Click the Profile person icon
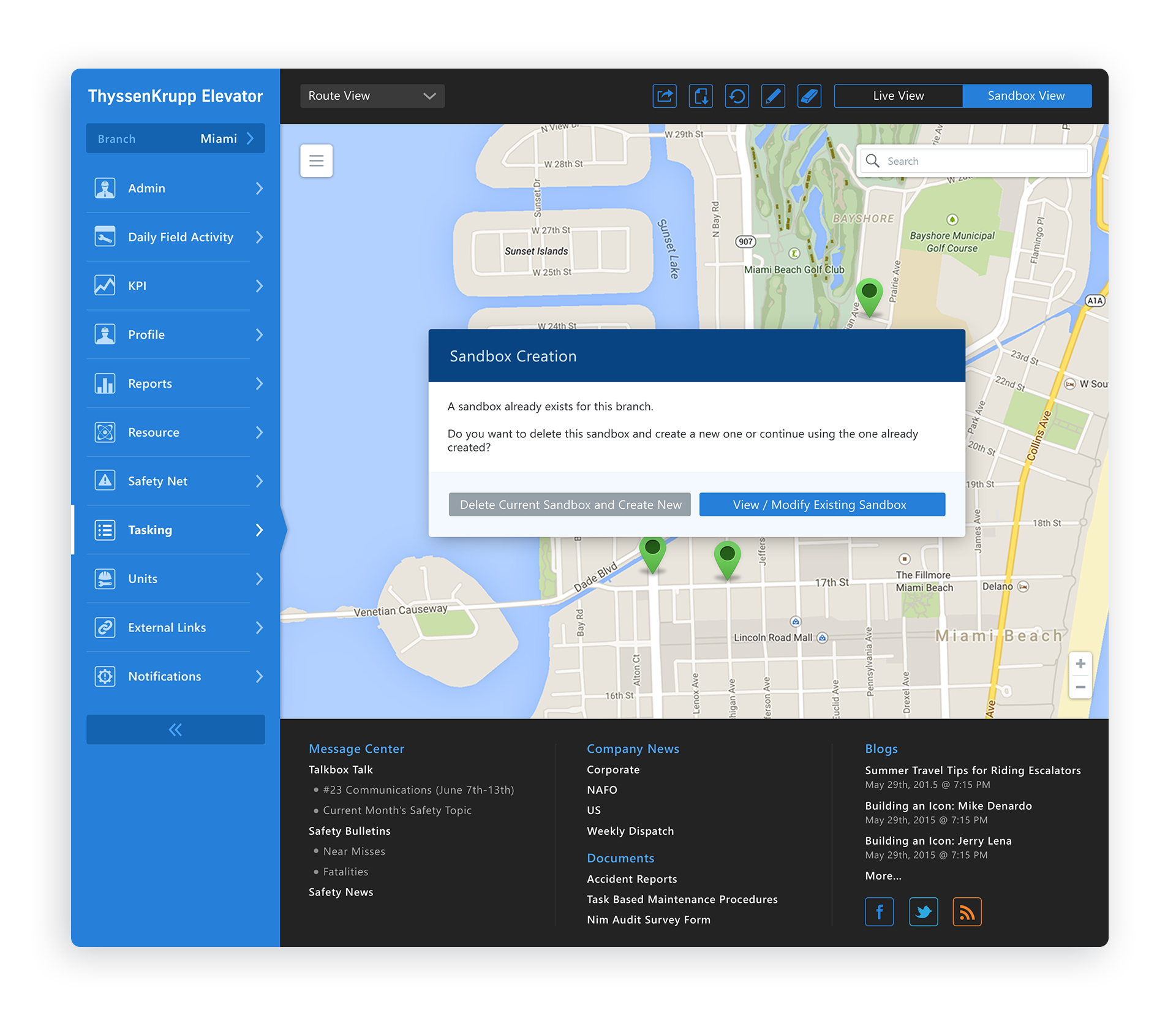This screenshot has width=1176, height=1018. [105, 334]
